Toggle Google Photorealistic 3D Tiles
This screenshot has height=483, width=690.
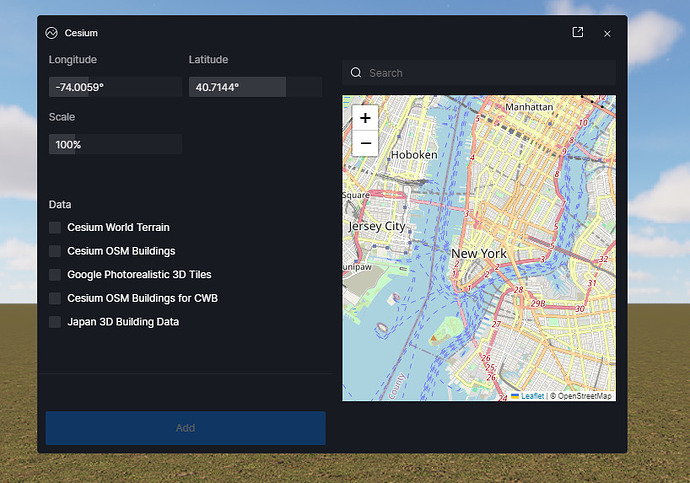(55, 274)
